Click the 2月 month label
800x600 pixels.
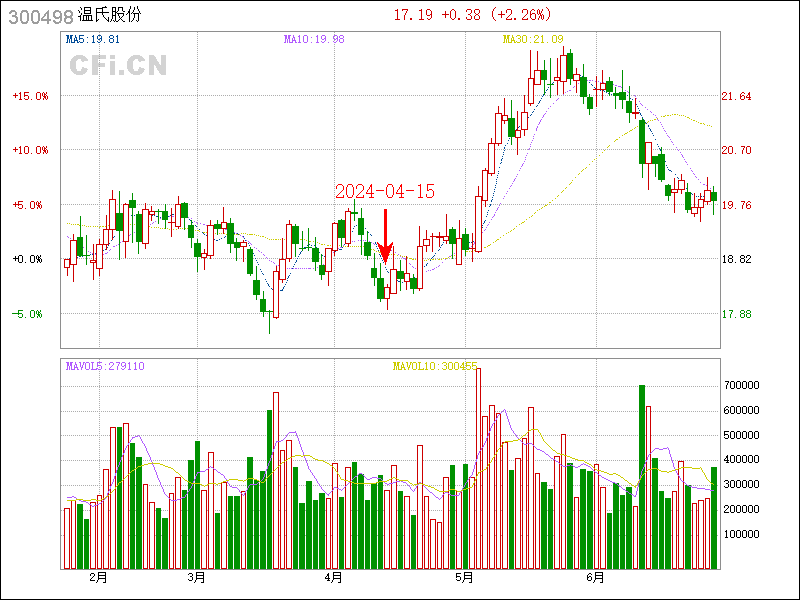click(x=98, y=578)
